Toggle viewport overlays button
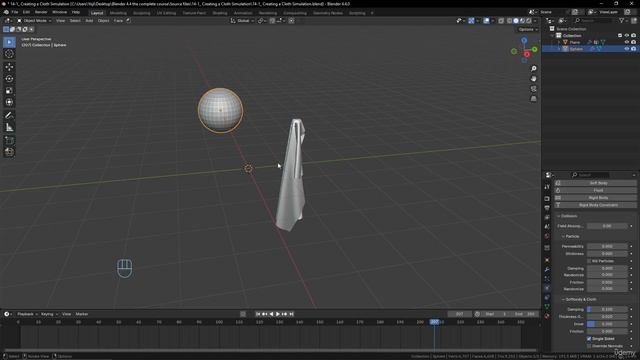This screenshot has width=640, height=360. coord(486,21)
